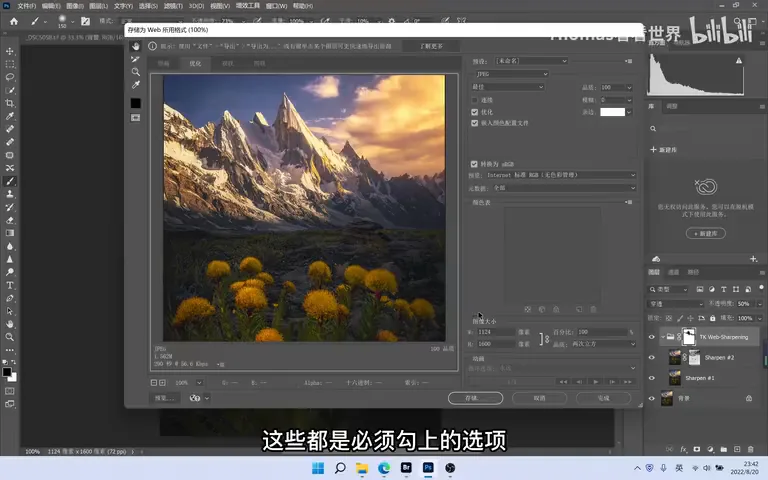768x480 pixels.
Task: Open the 文件(F) menu
Action: [26, 6]
